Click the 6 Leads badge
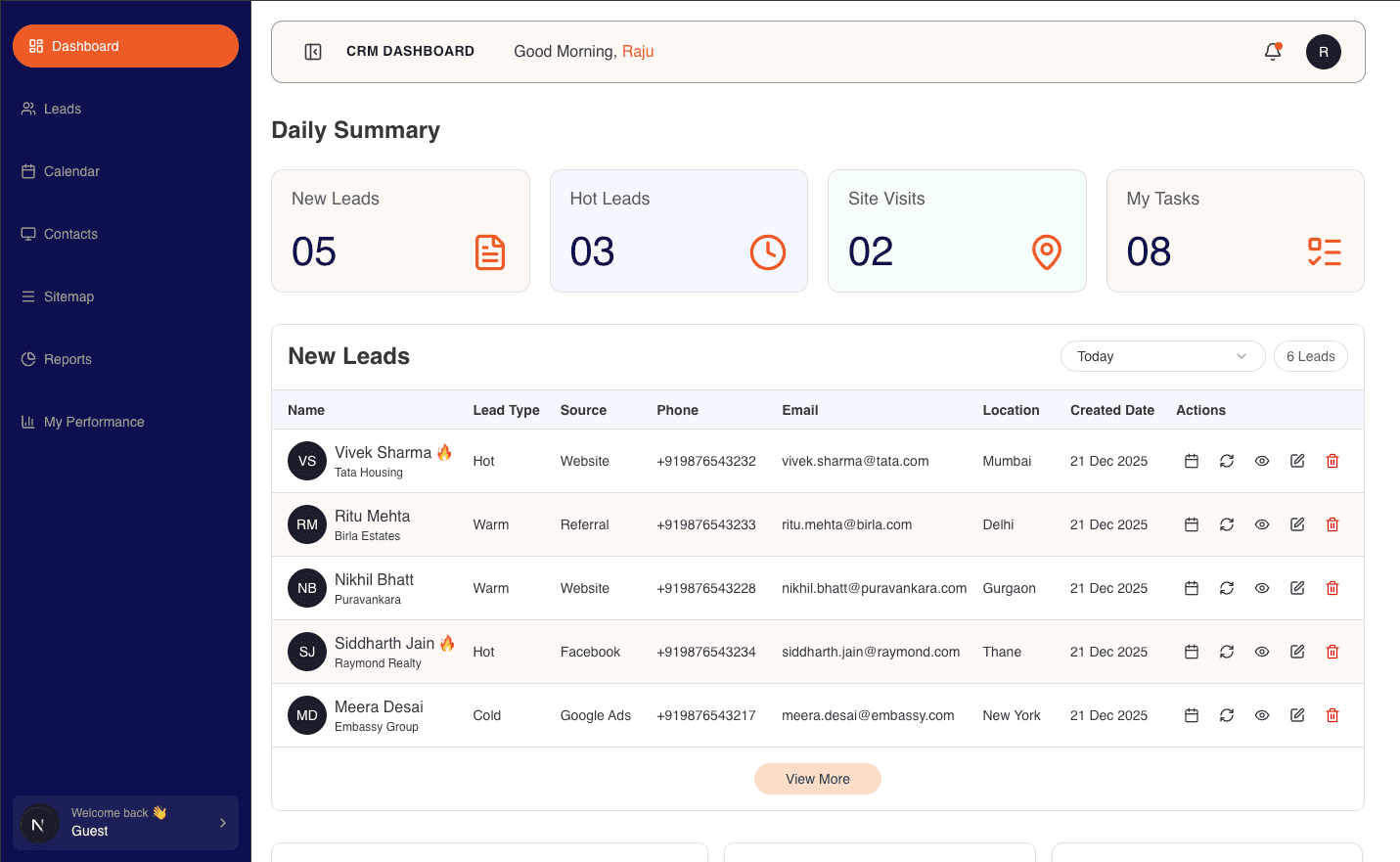Image resolution: width=1400 pixels, height=862 pixels. tap(1310, 356)
